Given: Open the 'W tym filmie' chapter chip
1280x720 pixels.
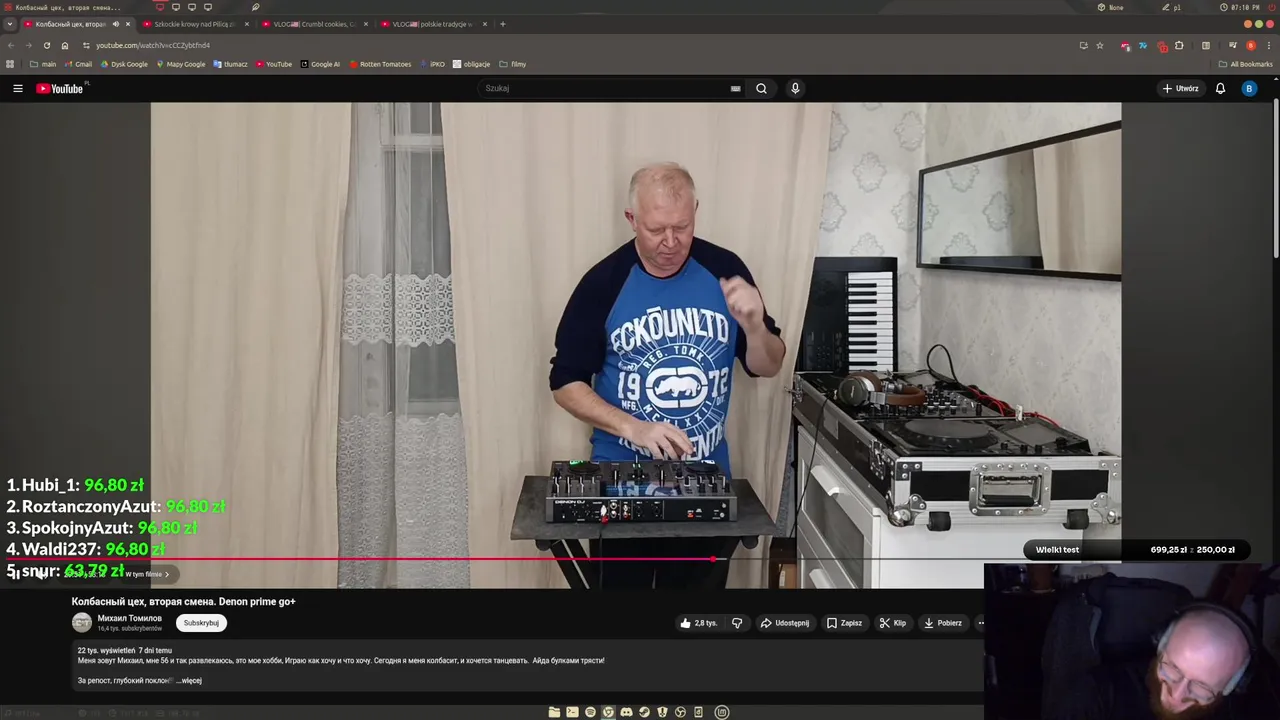Looking at the screenshot, I should point(147,574).
